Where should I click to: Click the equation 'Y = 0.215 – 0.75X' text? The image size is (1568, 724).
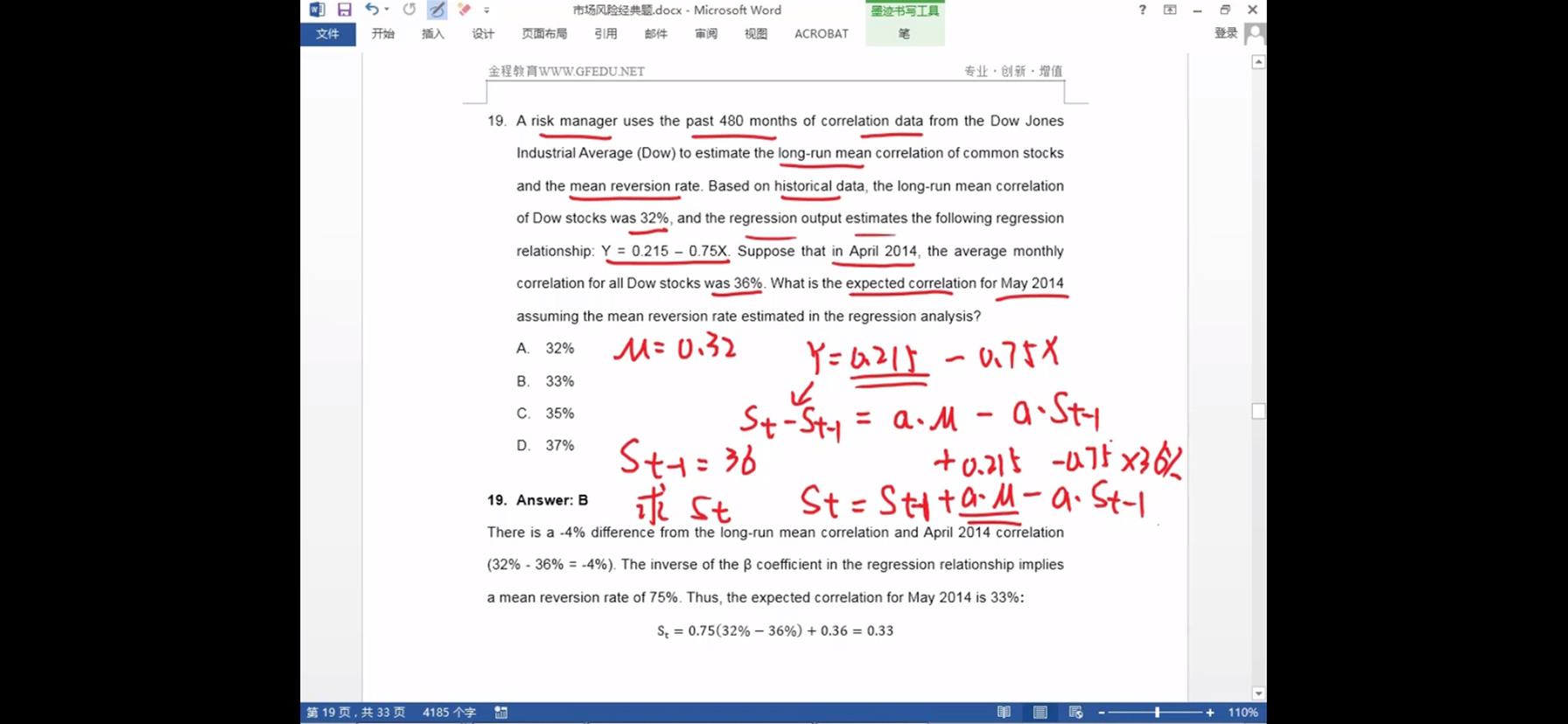pyautogui.click(x=665, y=251)
